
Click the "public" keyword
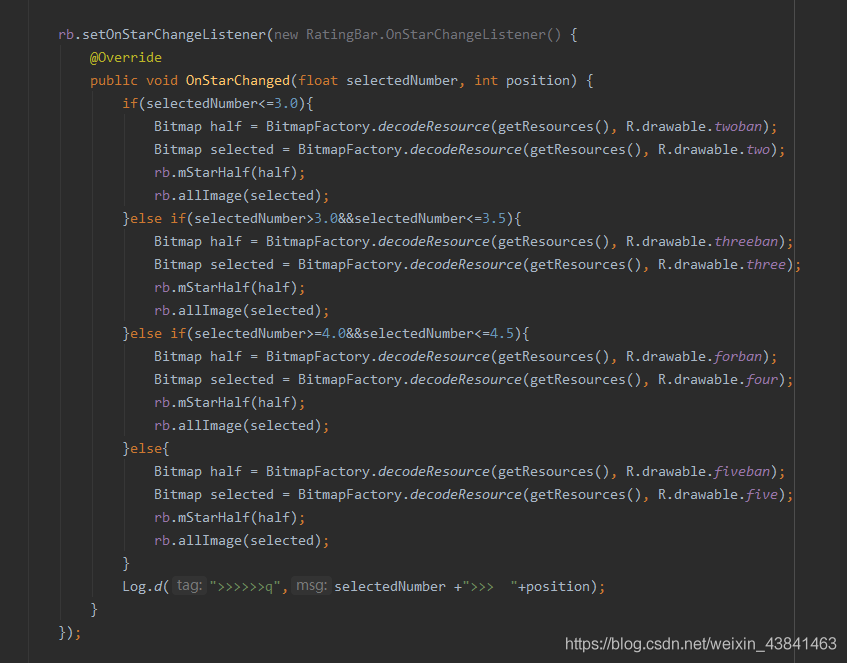tap(114, 81)
